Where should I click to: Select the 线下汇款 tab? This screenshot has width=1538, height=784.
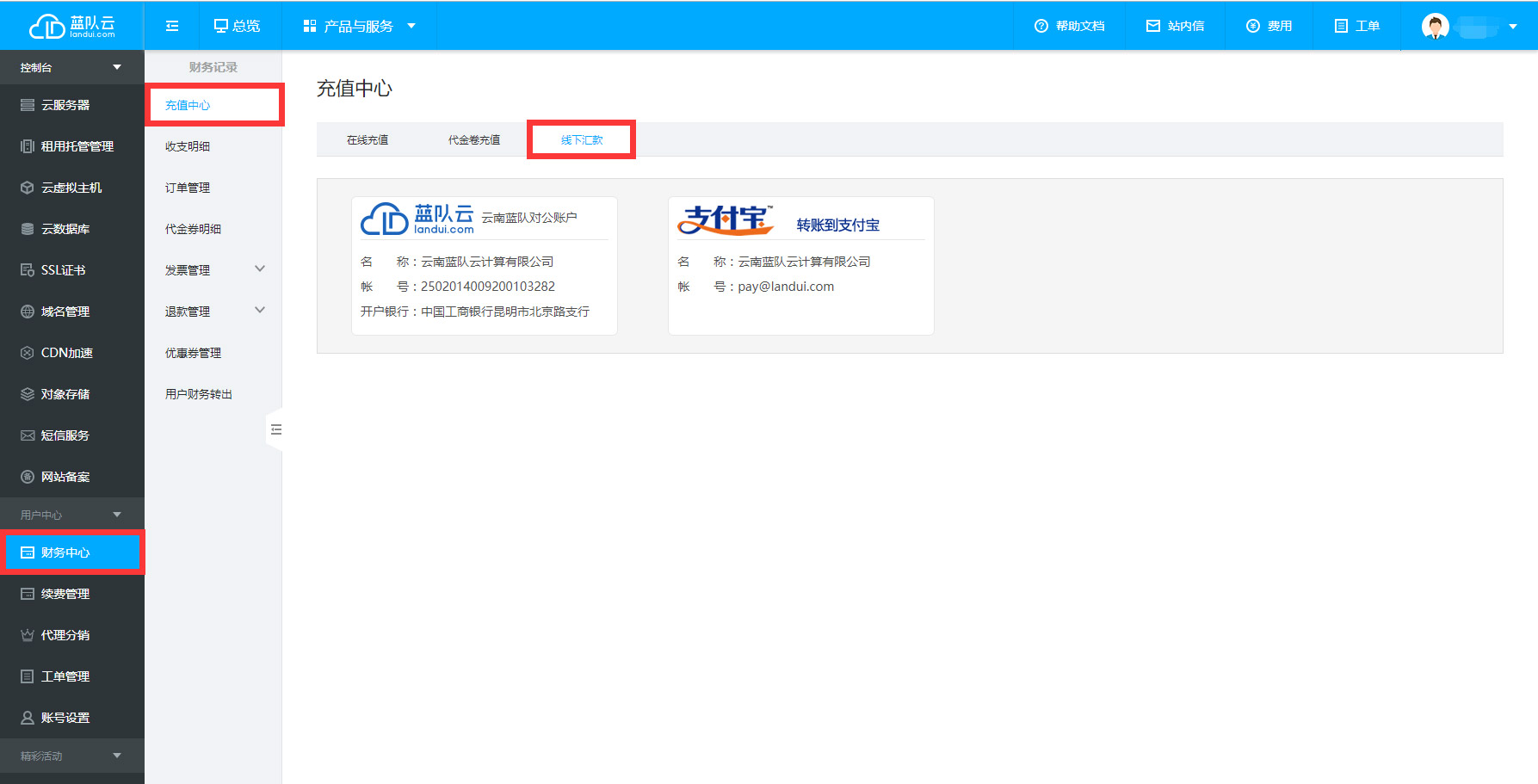click(582, 139)
